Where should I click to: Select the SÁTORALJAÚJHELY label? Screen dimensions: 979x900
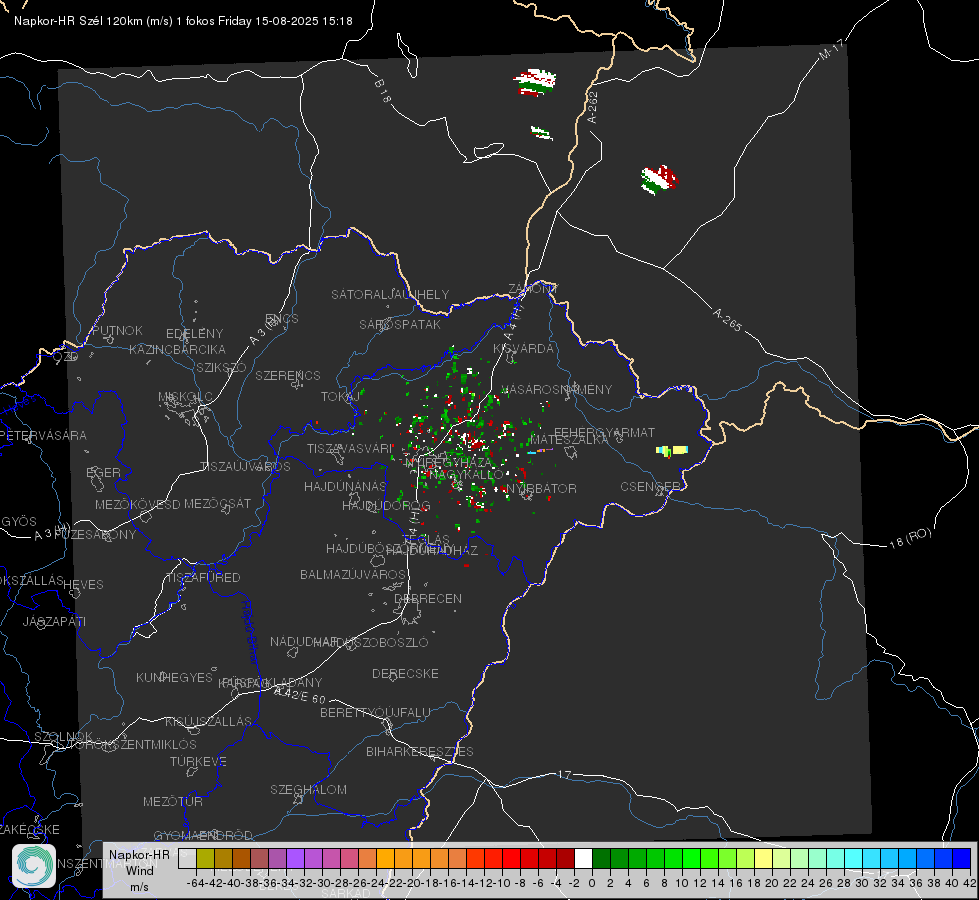pos(390,294)
